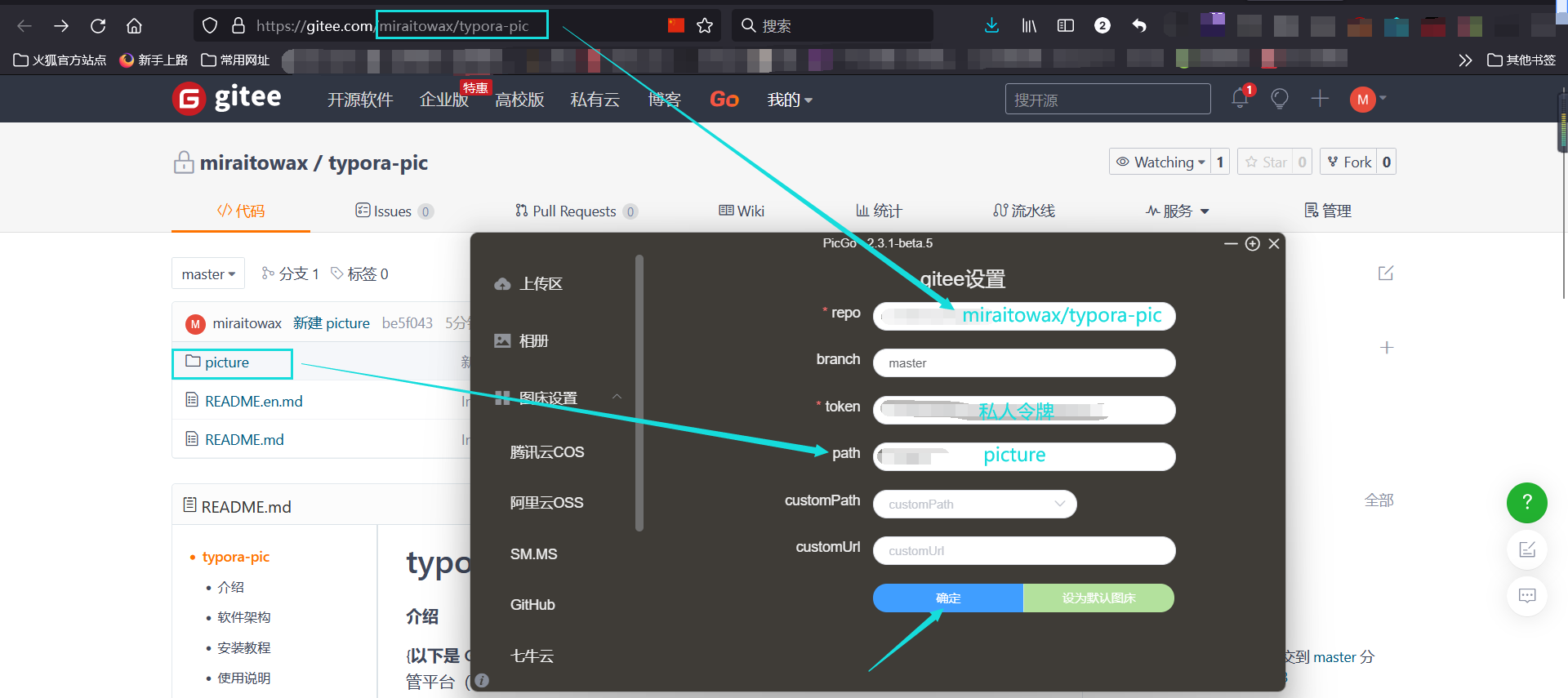The height and width of the screenshot is (698, 1568).
Task: Bookmark this page with the star icon
Action: (x=705, y=26)
